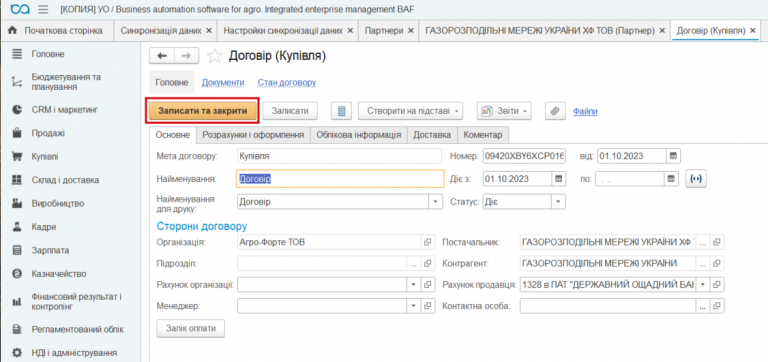Click the validity period button beside 'по' date

pyautogui.click(x=696, y=179)
